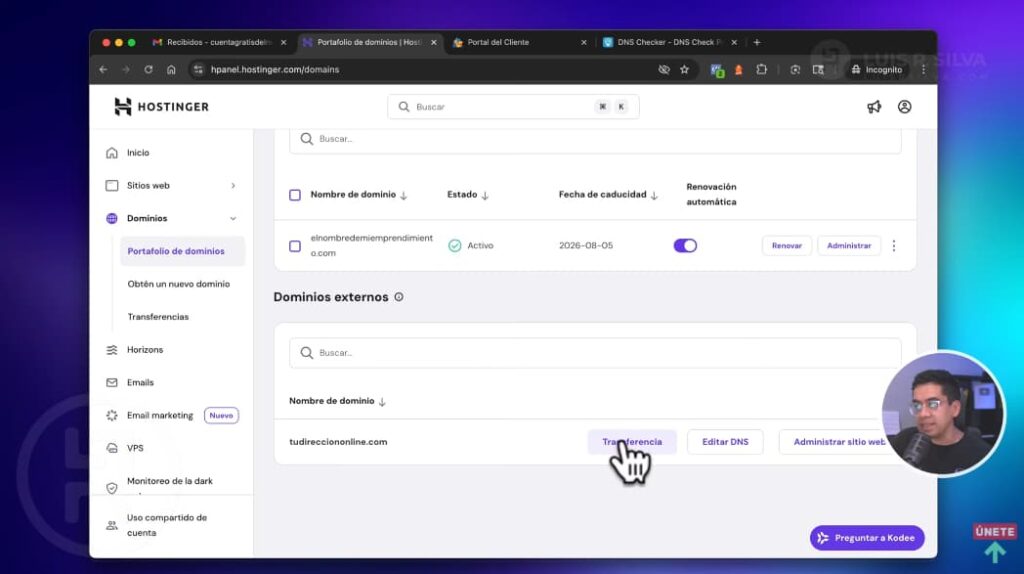Image resolution: width=1024 pixels, height=574 pixels.
Task: Click the tudireccononline.com domain name
Action: [338, 442]
